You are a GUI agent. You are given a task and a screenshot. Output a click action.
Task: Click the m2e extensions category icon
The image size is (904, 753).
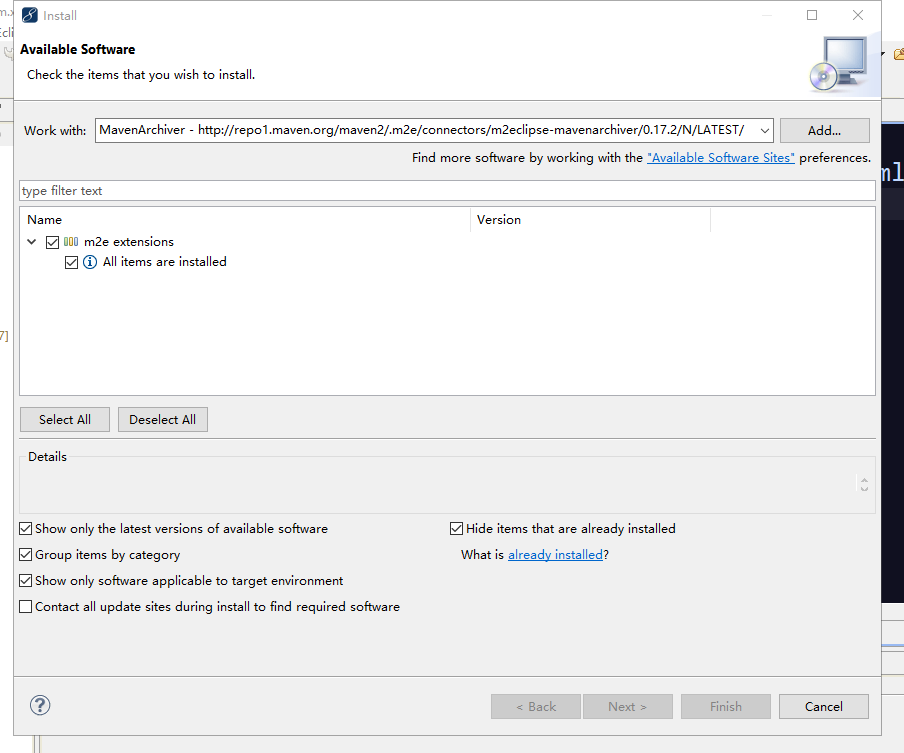tap(71, 242)
